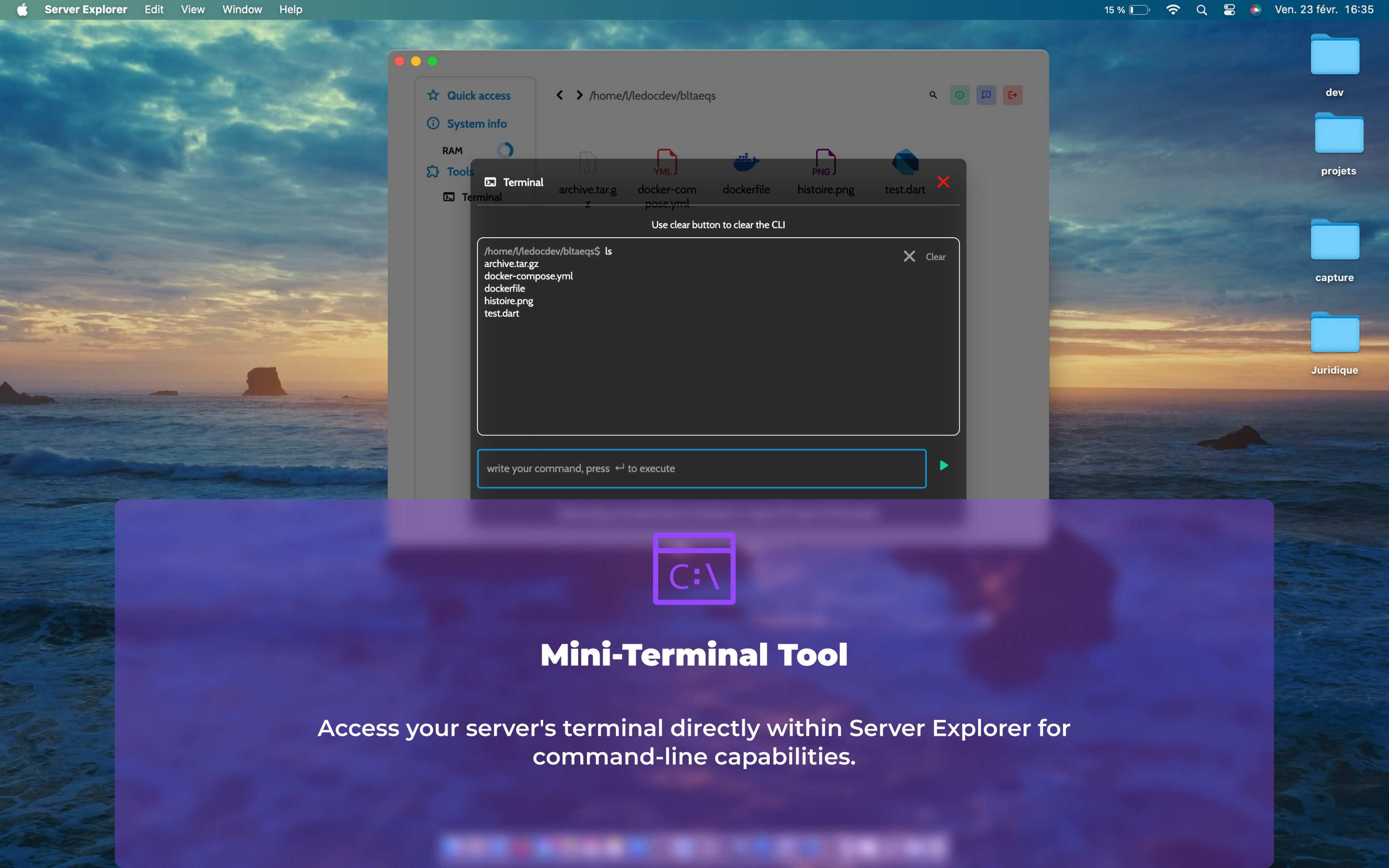
Task: Click the red logout button in toolbar
Action: click(x=1012, y=95)
